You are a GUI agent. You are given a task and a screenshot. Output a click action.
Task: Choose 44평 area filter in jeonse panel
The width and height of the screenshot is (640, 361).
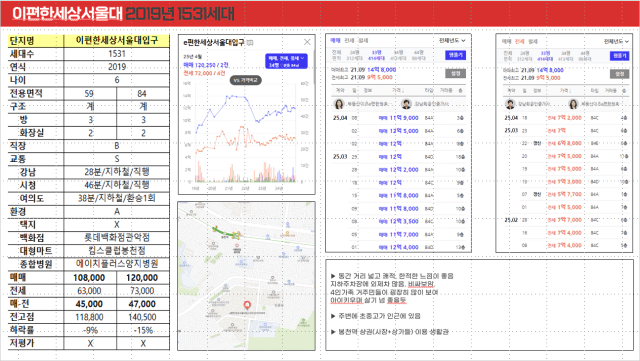pos(585,56)
